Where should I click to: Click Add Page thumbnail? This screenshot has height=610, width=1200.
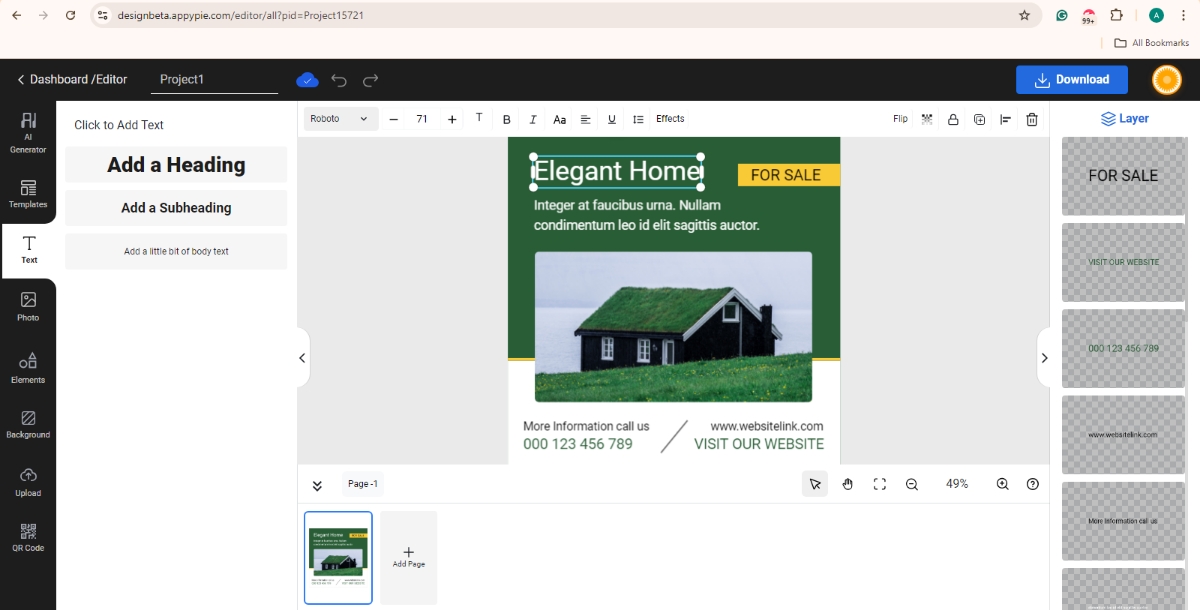pyautogui.click(x=408, y=557)
